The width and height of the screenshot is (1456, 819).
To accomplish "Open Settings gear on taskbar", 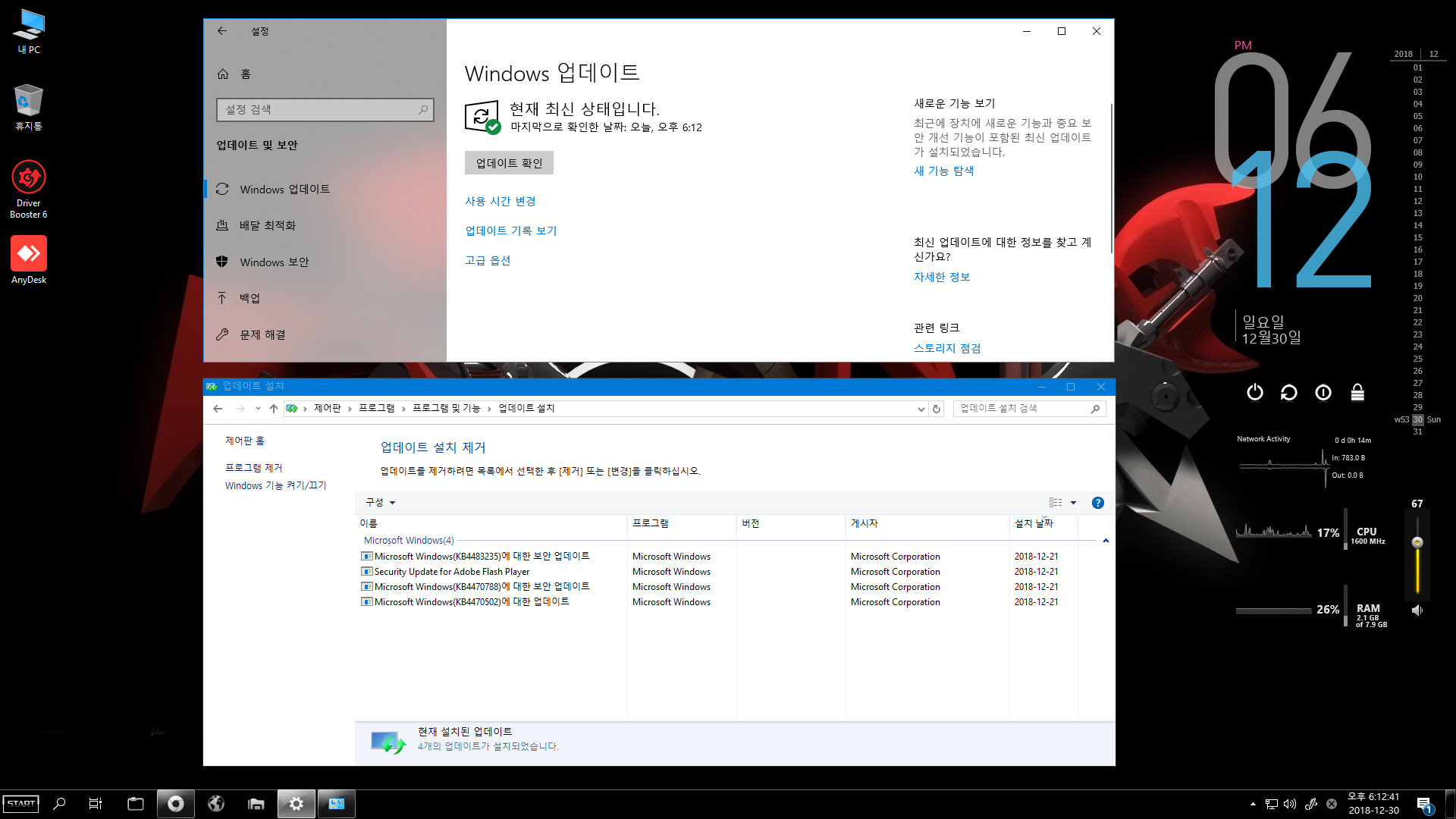I will click(x=297, y=804).
